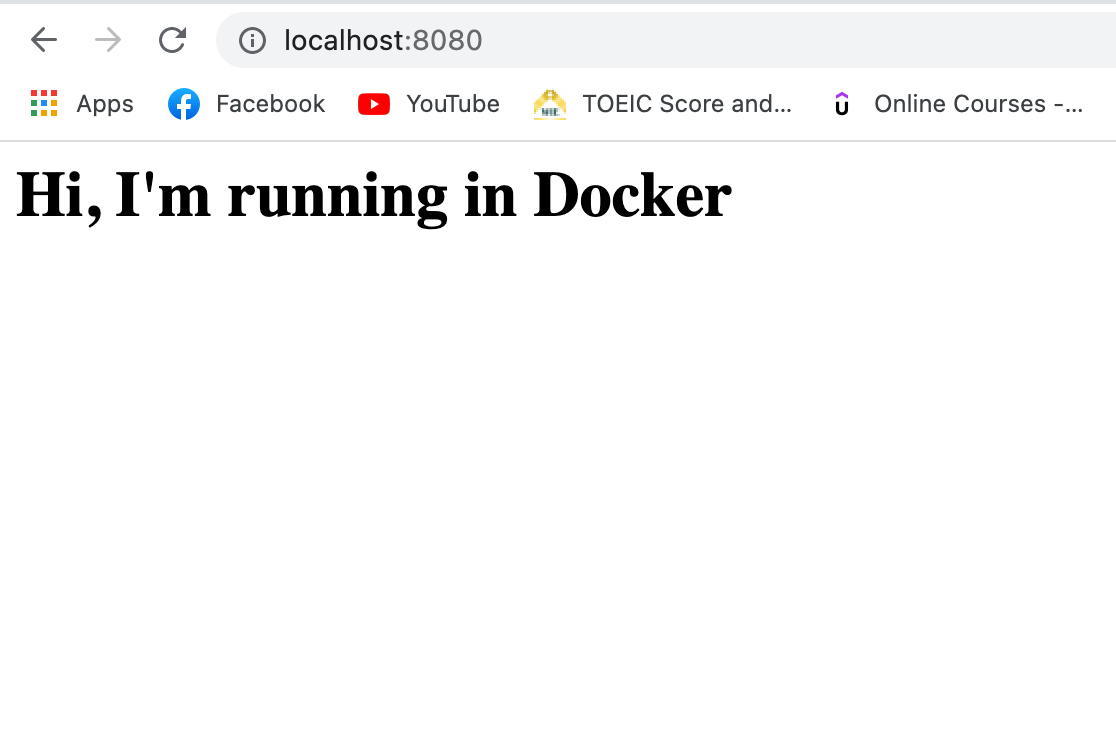This screenshot has height=742, width=1116.
Task: Open the Apps shortcut label
Action: click(x=105, y=104)
